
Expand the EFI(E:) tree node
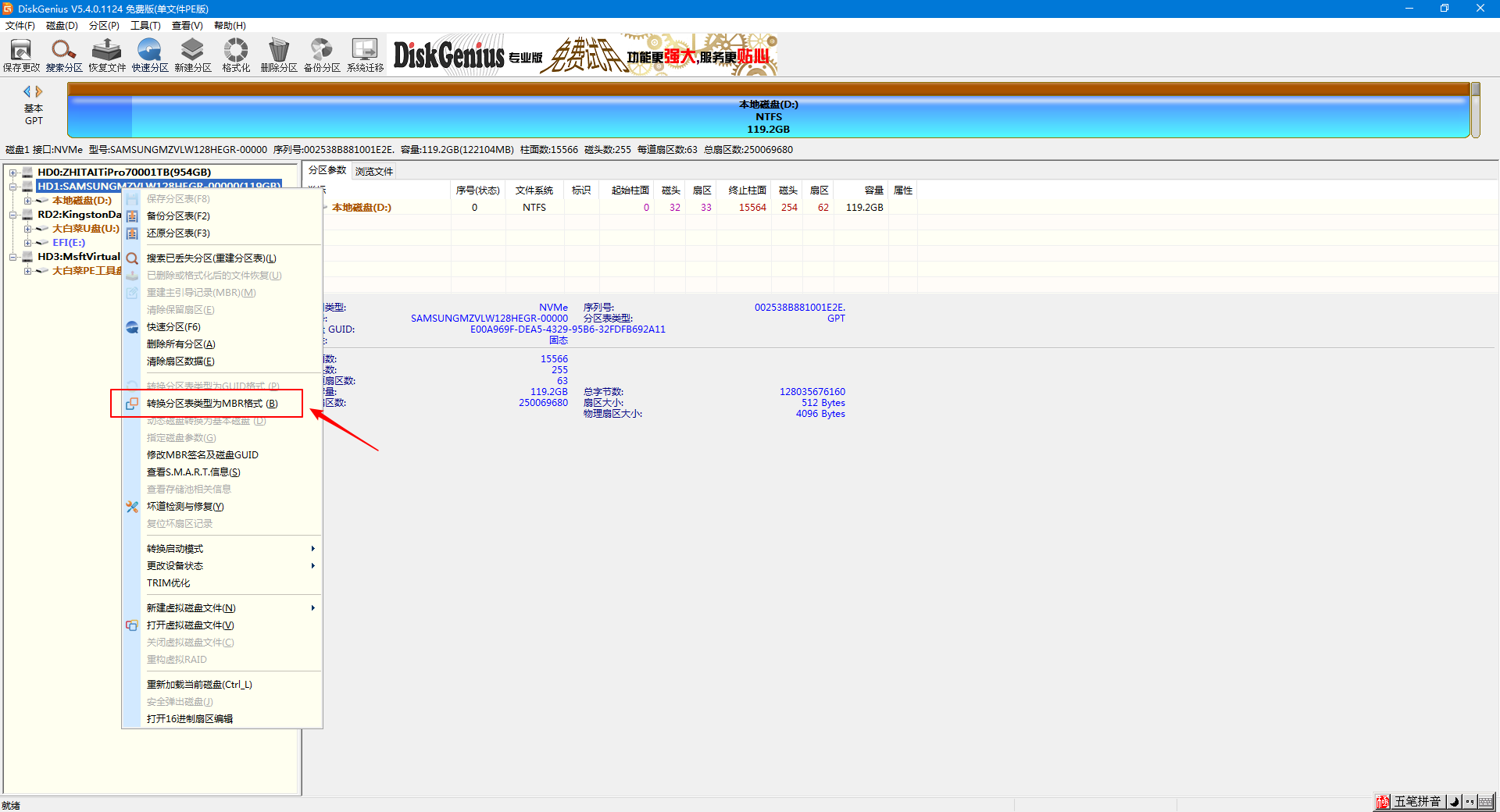[x=27, y=243]
